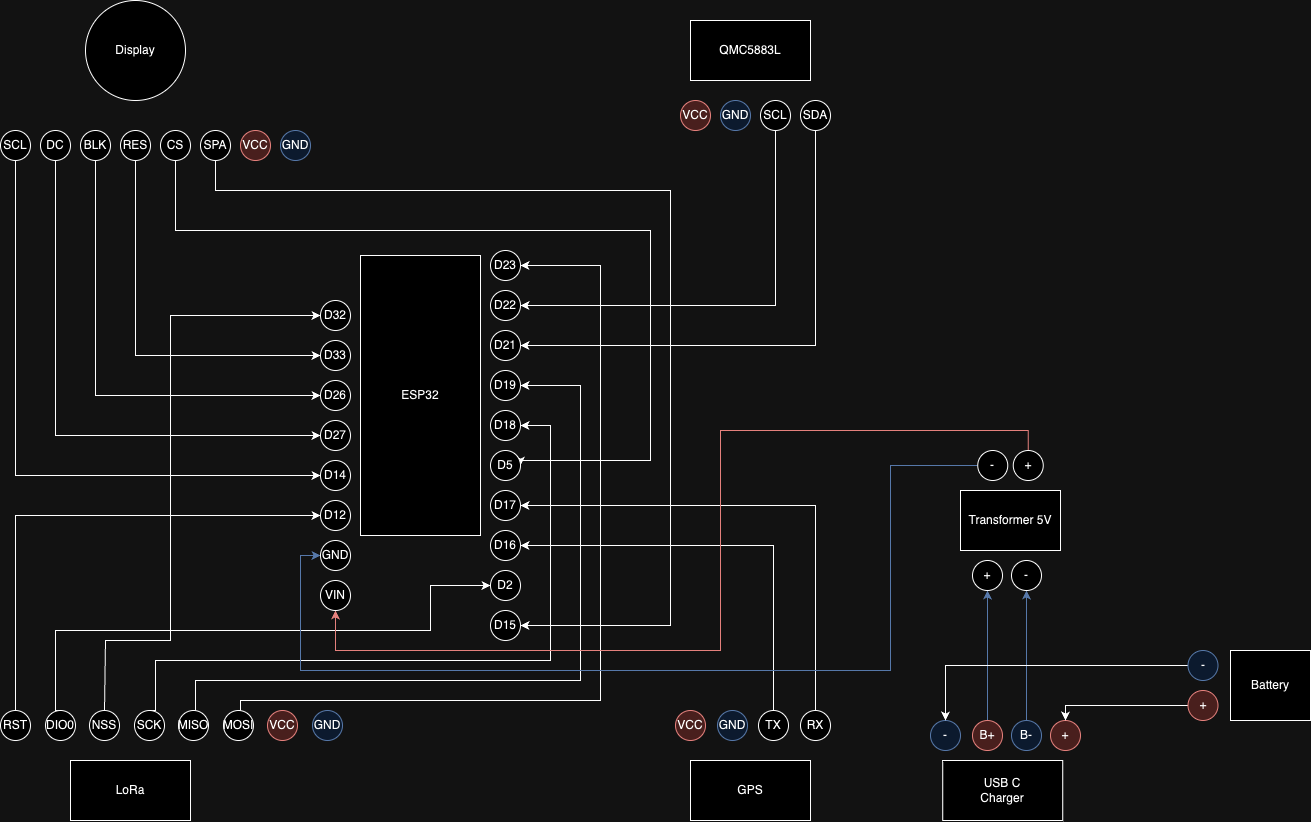This screenshot has height=822, width=1311.
Task: Click the D23 pin on ESP32
Action: (x=505, y=265)
